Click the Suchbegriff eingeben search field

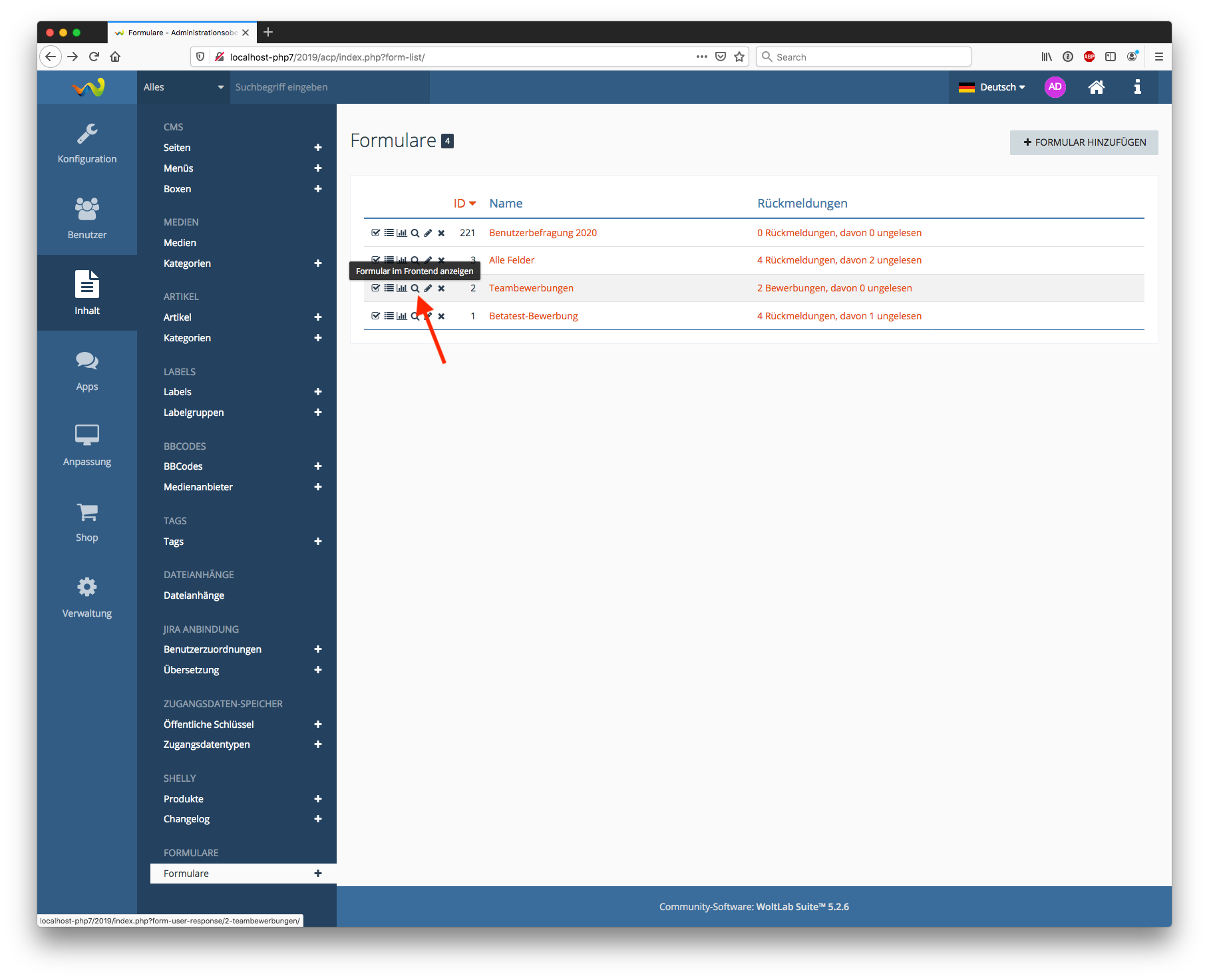329,87
